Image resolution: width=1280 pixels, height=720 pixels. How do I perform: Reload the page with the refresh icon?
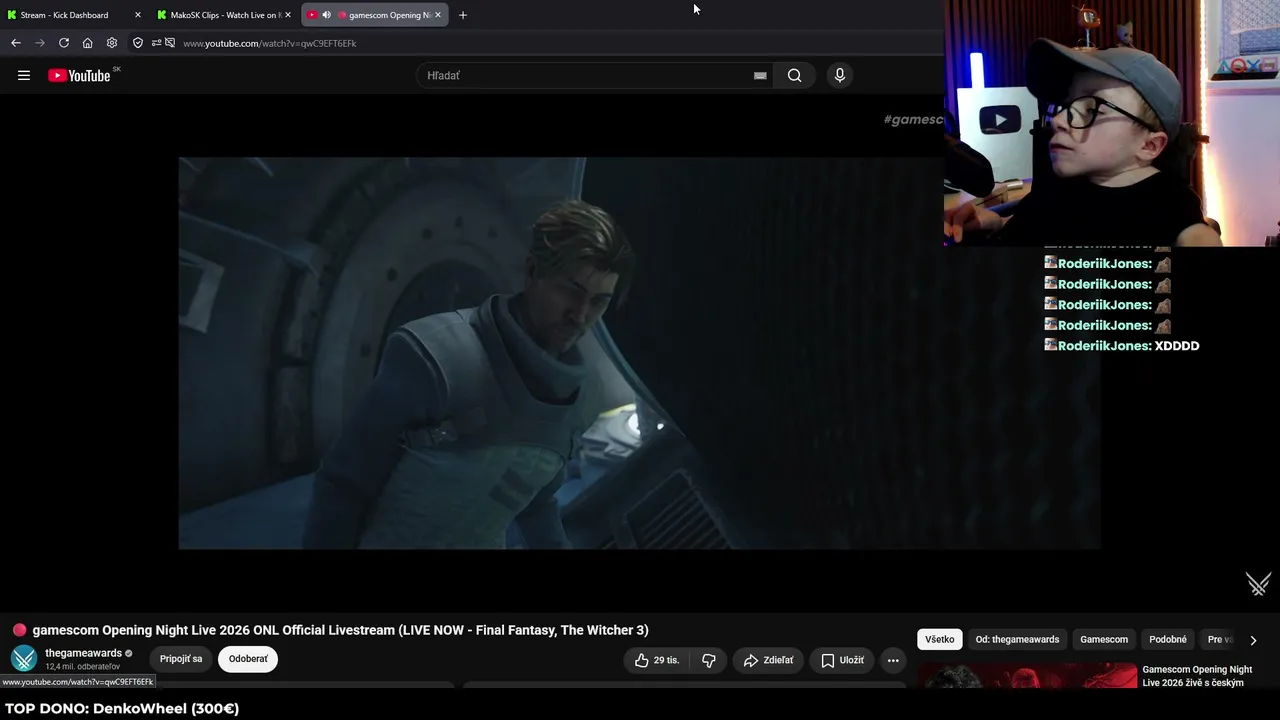click(64, 43)
